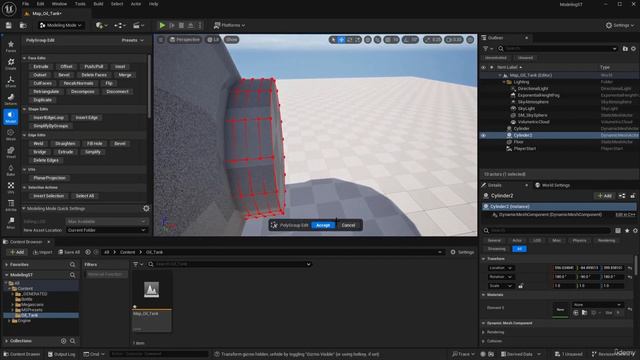Open the Presets dropdown in the PolyGroup Edit panel
Viewport: 640px width, 360px height.
133,40
